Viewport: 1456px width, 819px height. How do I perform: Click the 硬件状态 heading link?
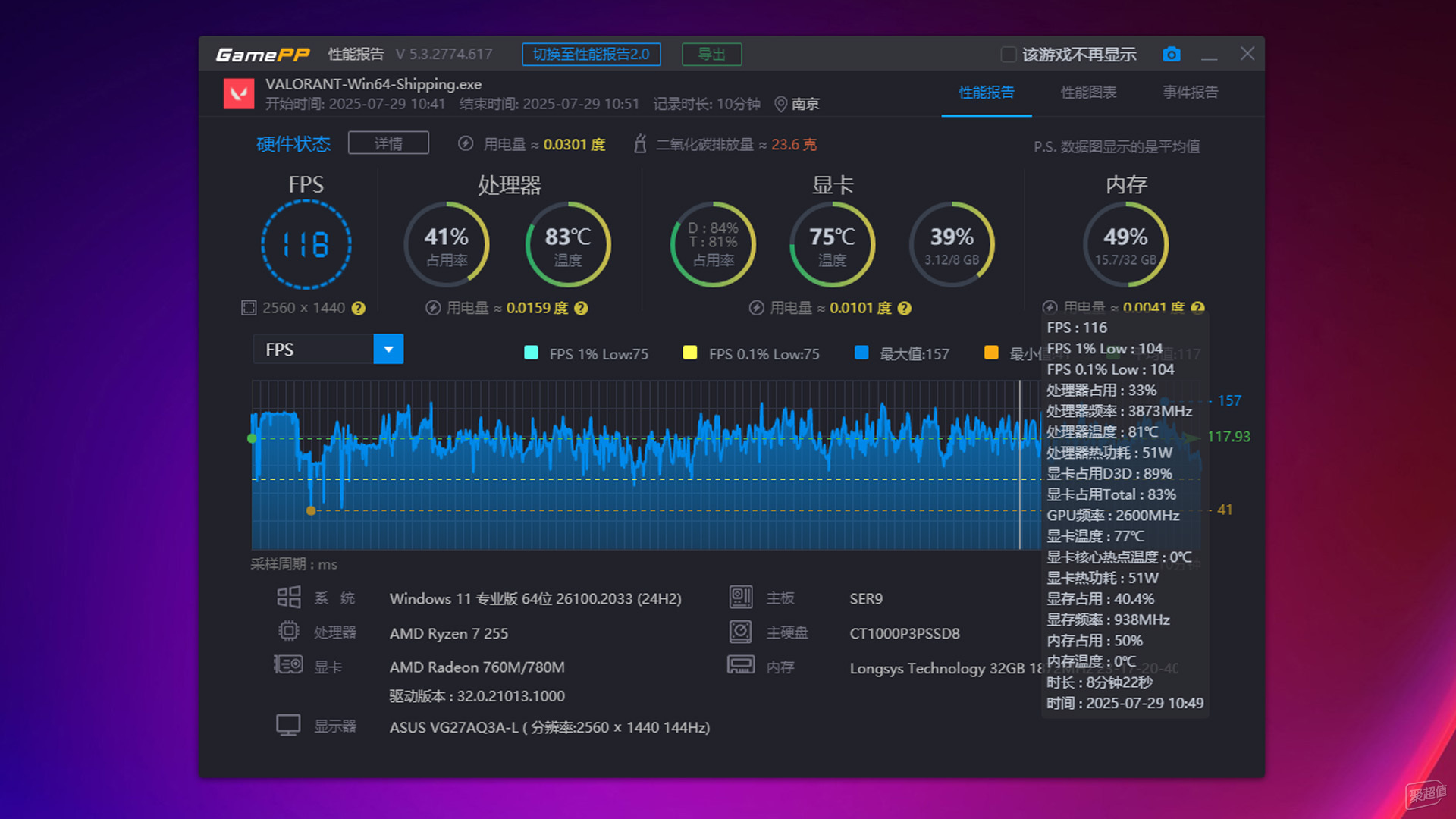[293, 143]
